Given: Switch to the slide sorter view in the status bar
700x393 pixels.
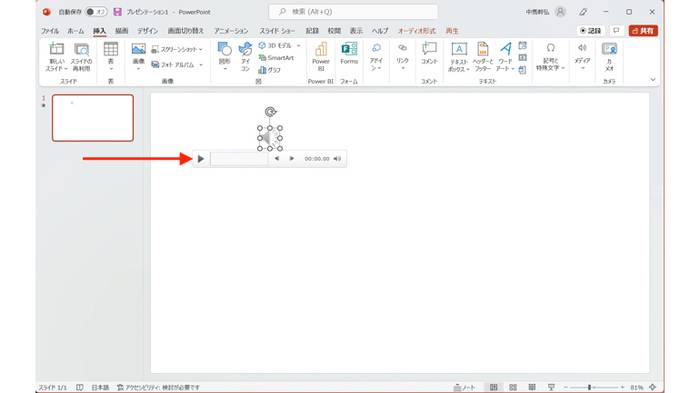Looking at the screenshot, I should pos(513,387).
